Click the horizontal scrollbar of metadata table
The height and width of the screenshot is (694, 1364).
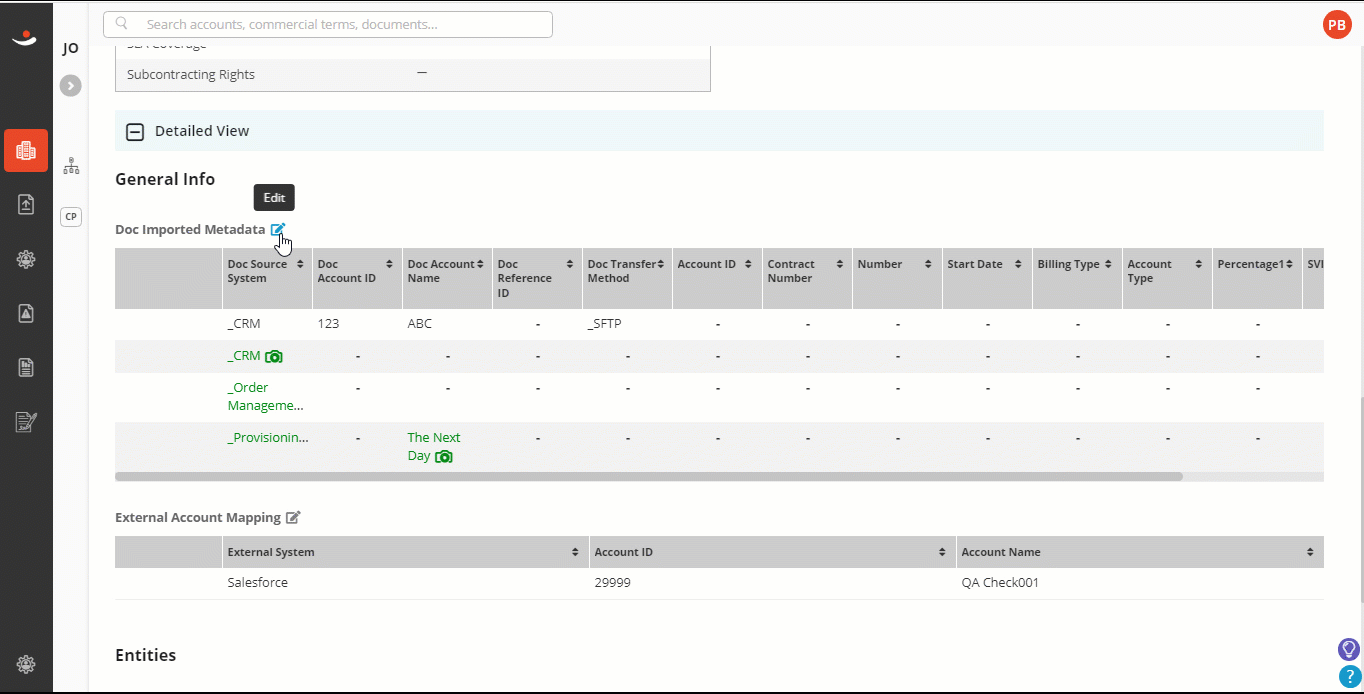[x=649, y=477]
